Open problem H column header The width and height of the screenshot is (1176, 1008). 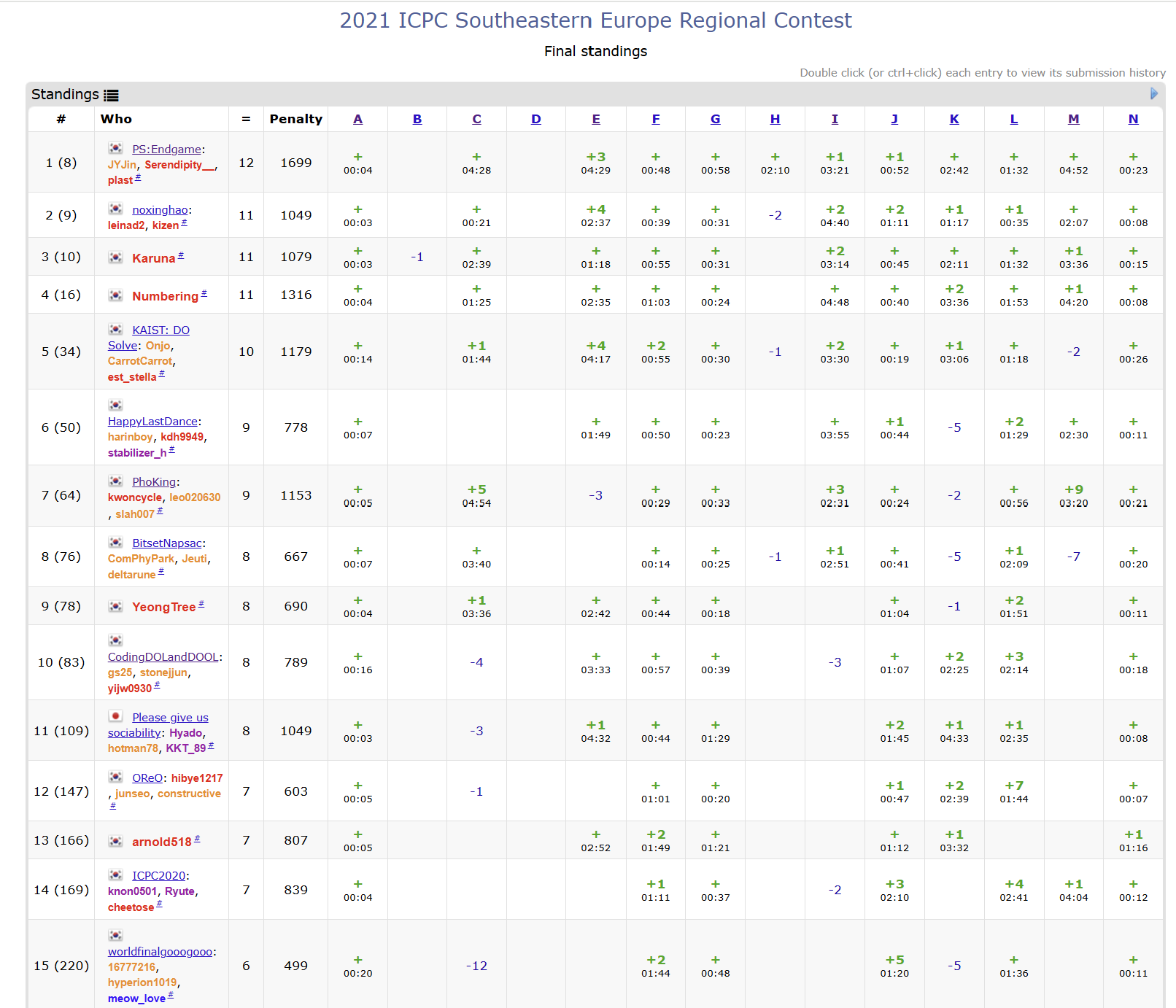tap(775, 119)
